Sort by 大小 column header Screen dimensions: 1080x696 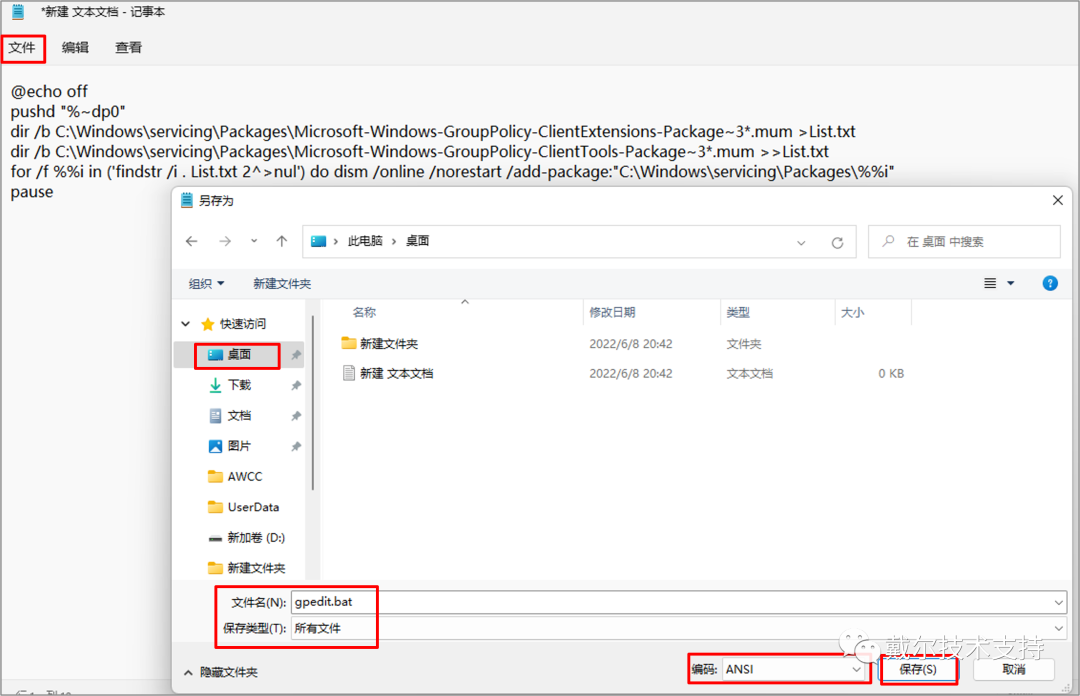[x=853, y=312]
